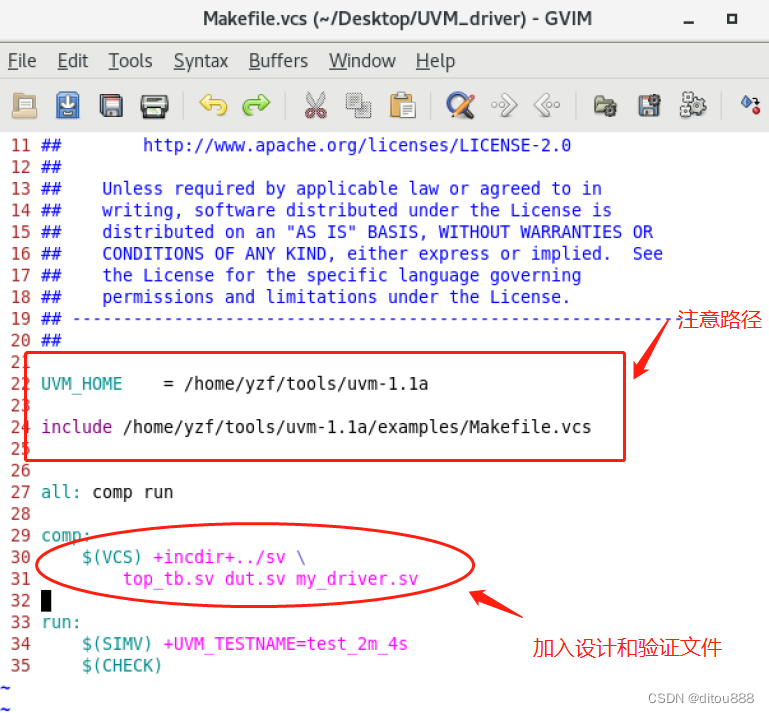Screen dimensions: 769x713
Task: Click the Print toolbar icon
Action: pos(154,105)
